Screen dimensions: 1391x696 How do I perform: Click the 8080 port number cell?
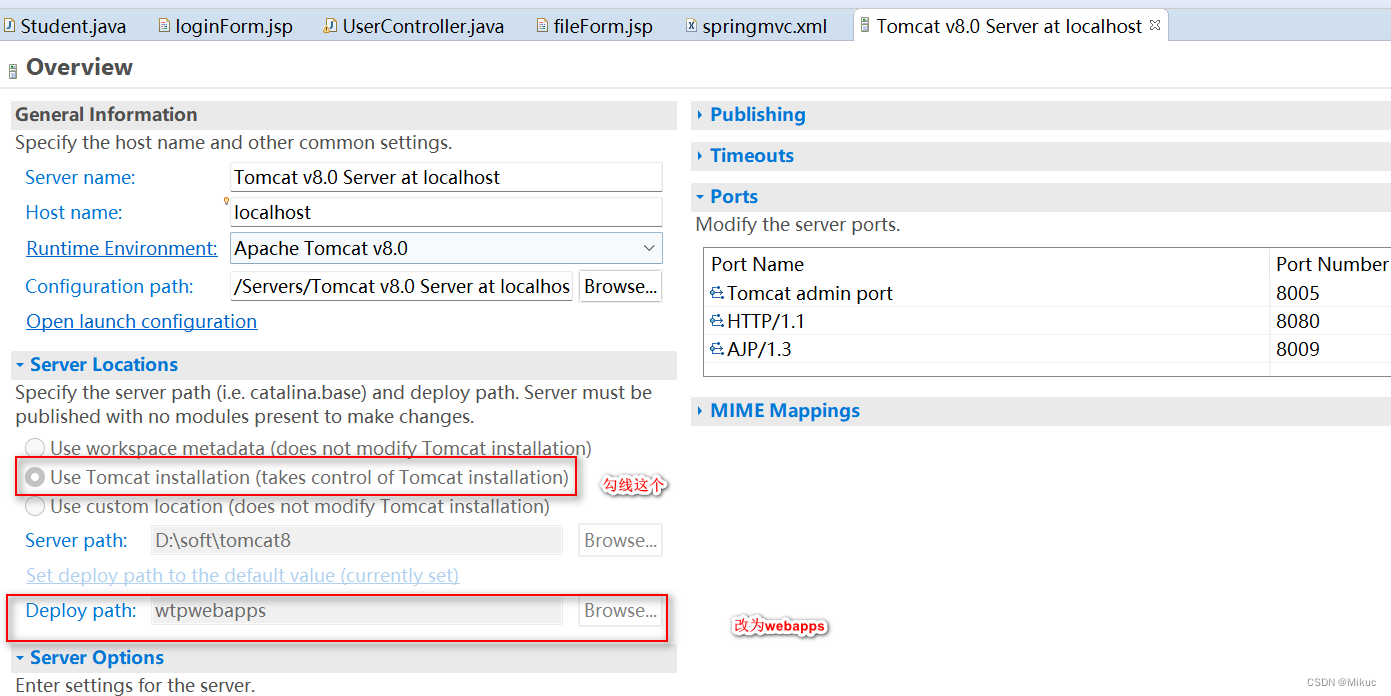(1330, 321)
